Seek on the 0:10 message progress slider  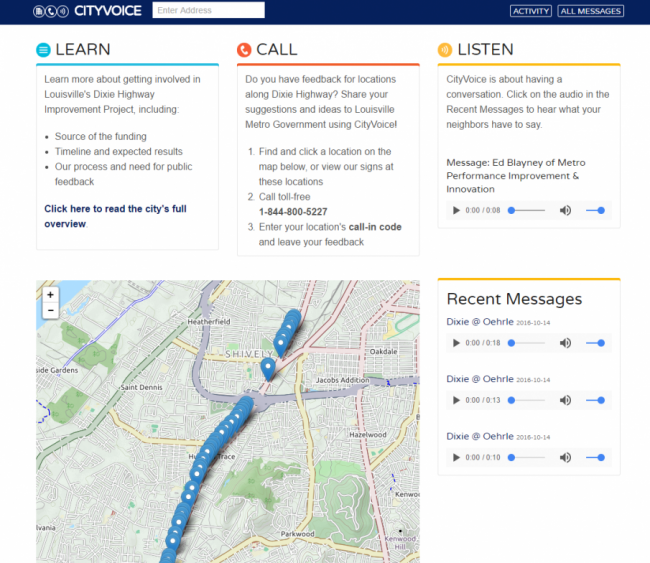pos(526,457)
